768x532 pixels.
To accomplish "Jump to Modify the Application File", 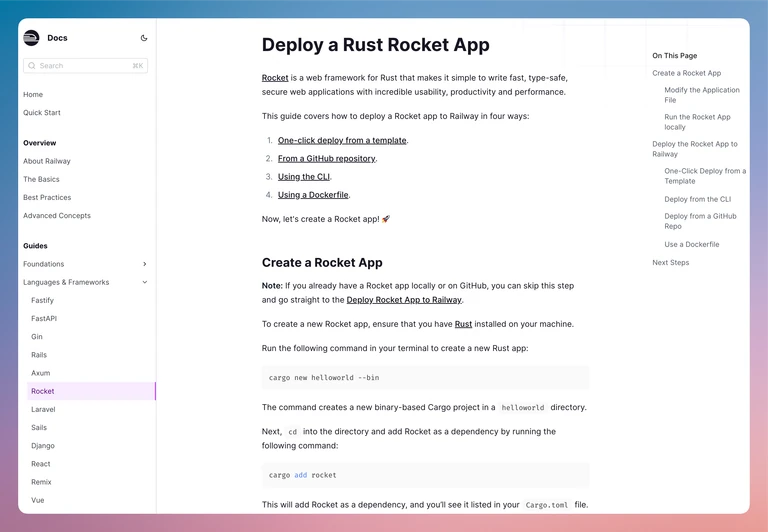I will click(702, 95).
